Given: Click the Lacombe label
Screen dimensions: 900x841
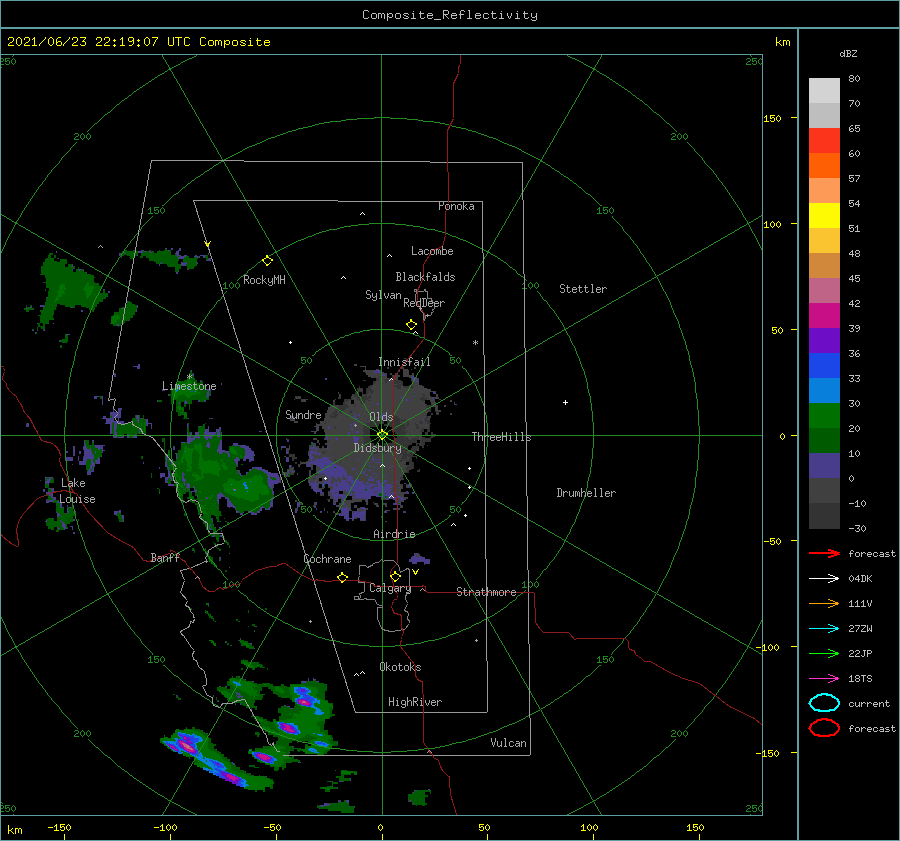Looking at the screenshot, I should (432, 251).
